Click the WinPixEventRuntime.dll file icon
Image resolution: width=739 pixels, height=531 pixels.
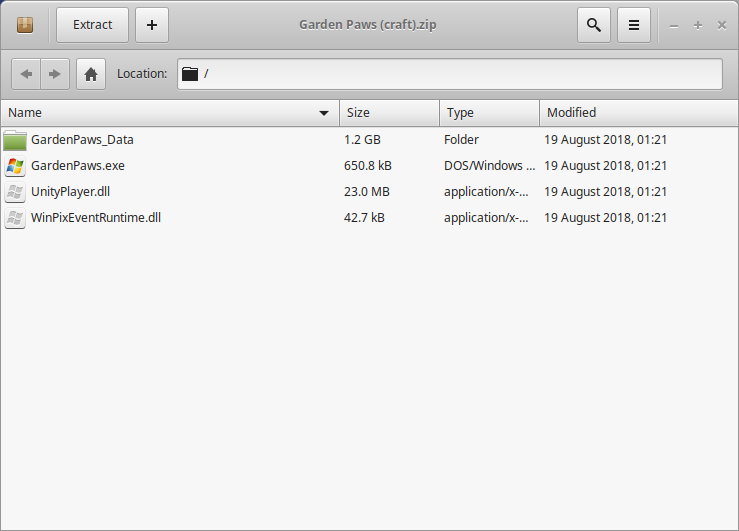pyautogui.click(x=15, y=218)
